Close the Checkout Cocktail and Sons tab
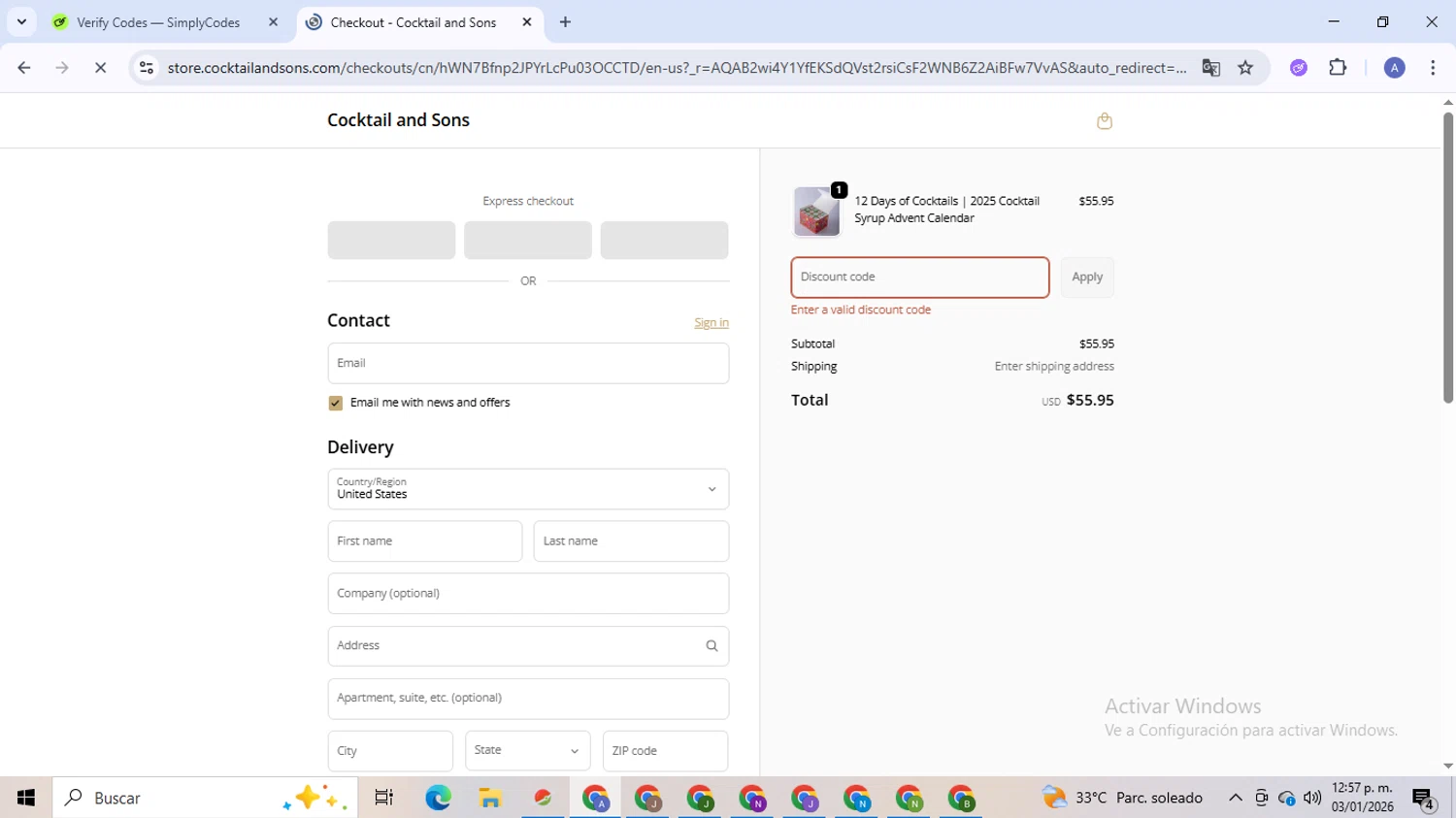The height and width of the screenshot is (818, 1456). pyautogui.click(x=527, y=22)
